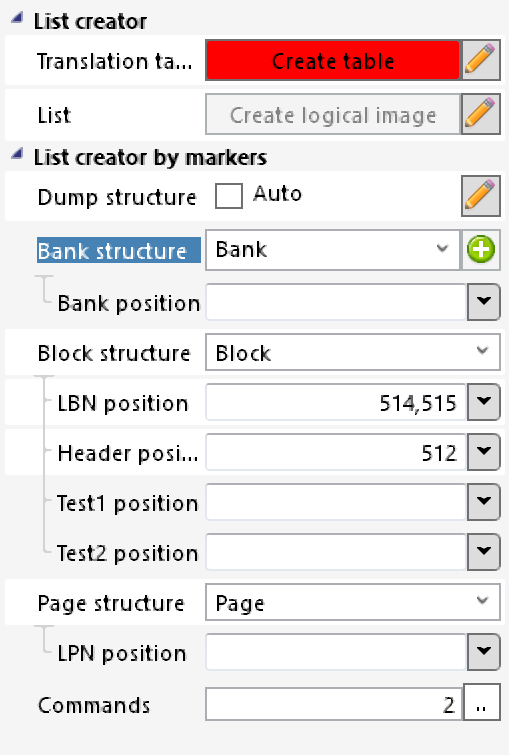Open the Commands ellipsis browse button
This screenshot has height=755, width=509.
click(x=481, y=704)
